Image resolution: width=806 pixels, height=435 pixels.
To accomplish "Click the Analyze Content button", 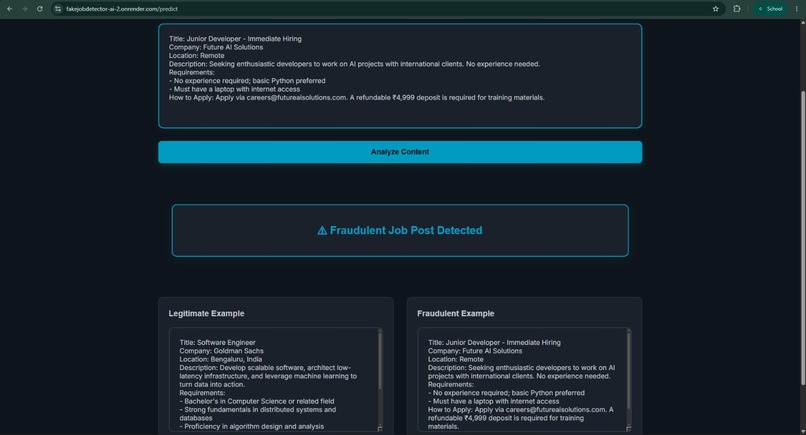I will (x=400, y=152).
